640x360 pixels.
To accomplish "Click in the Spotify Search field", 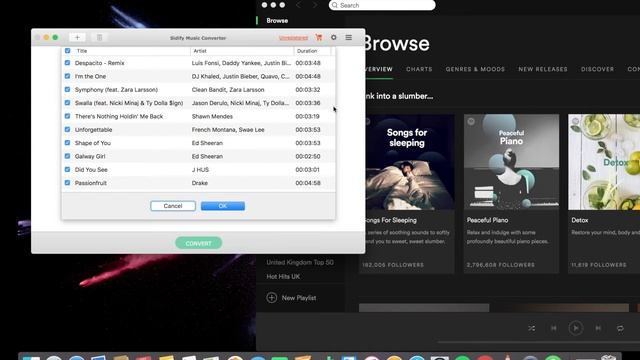I will (x=382, y=5).
